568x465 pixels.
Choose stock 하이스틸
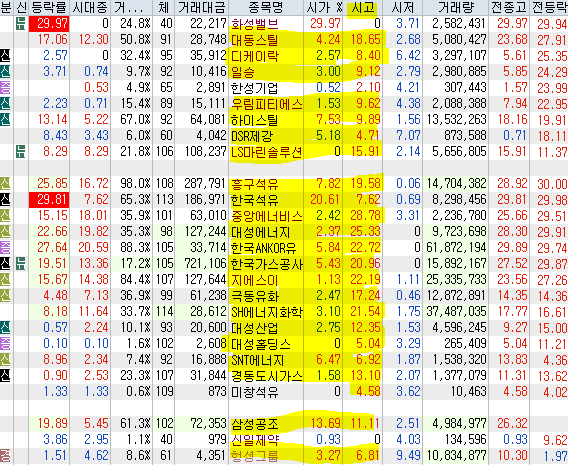255,120
